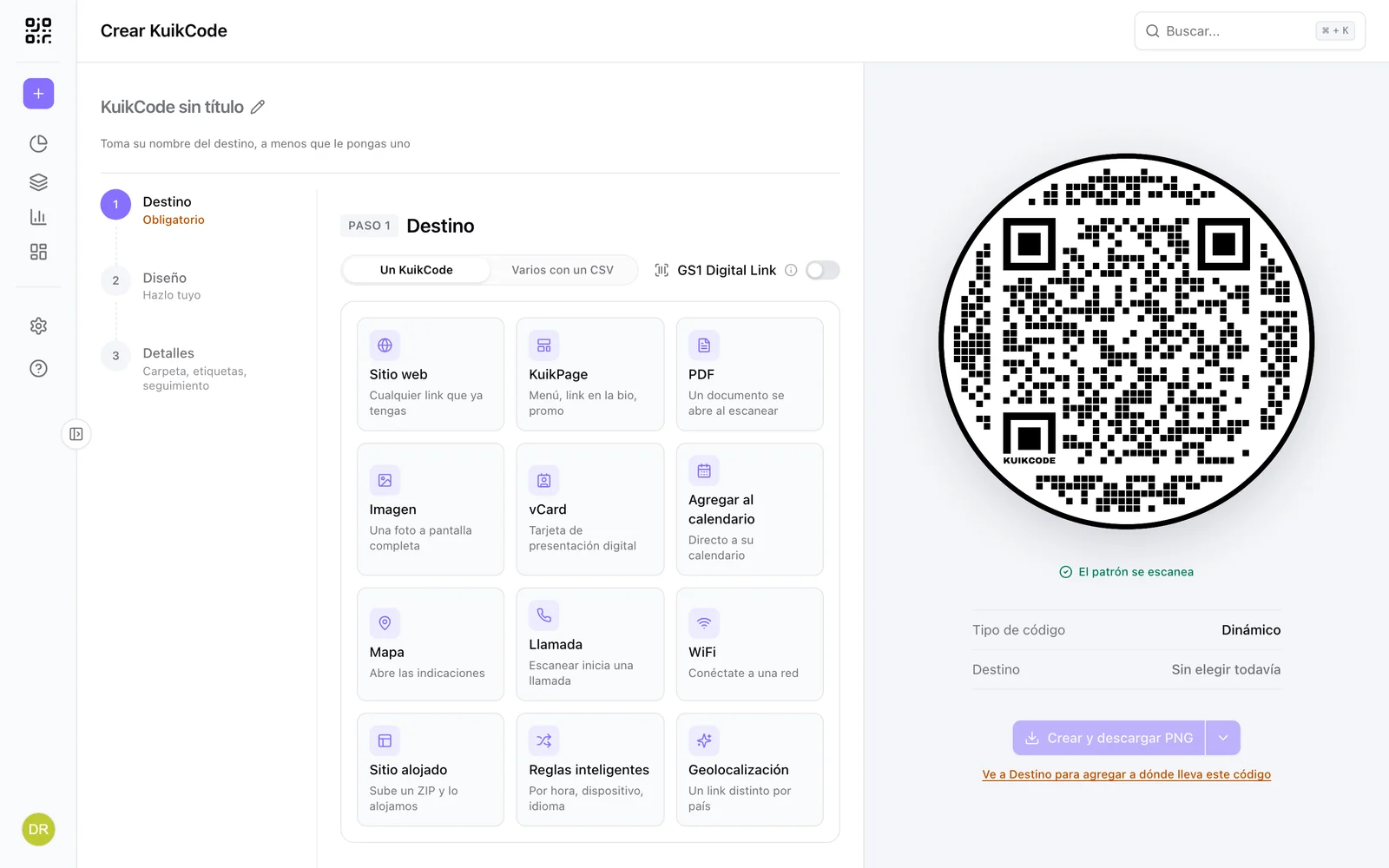This screenshot has width=1389, height=868.
Task: Choose the Agregar al calendario card
Action: (x=750, y=510)
